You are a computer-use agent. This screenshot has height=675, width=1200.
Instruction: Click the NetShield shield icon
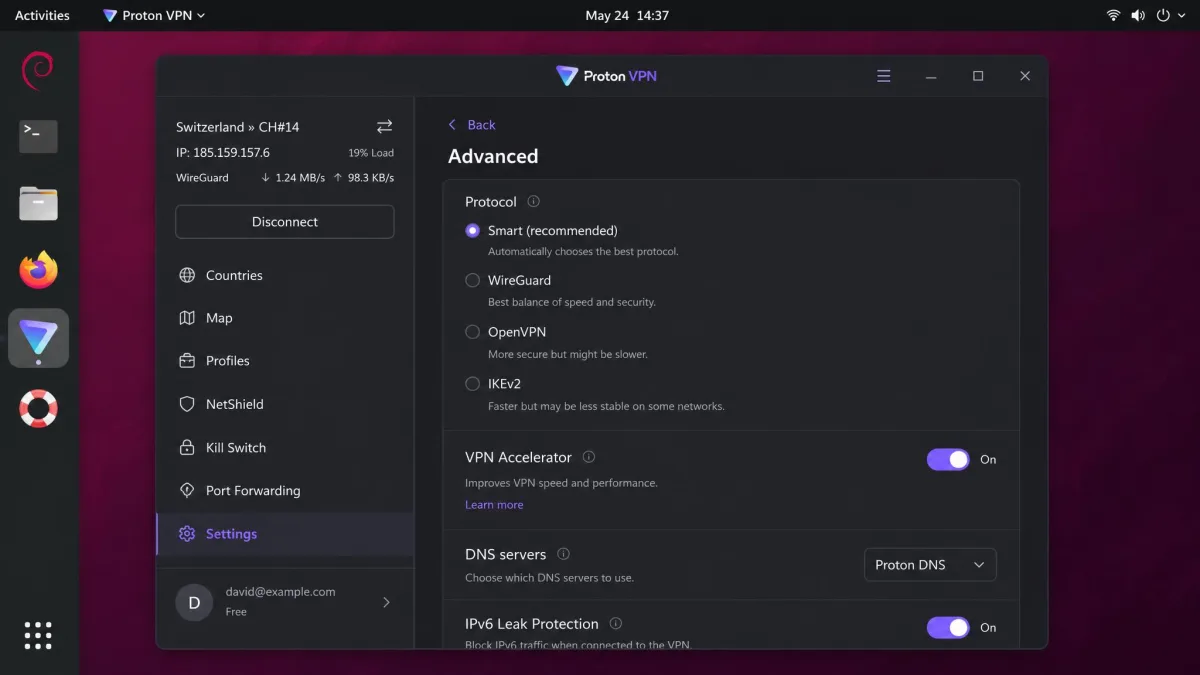pyautogui.click(x=187, y=404)
